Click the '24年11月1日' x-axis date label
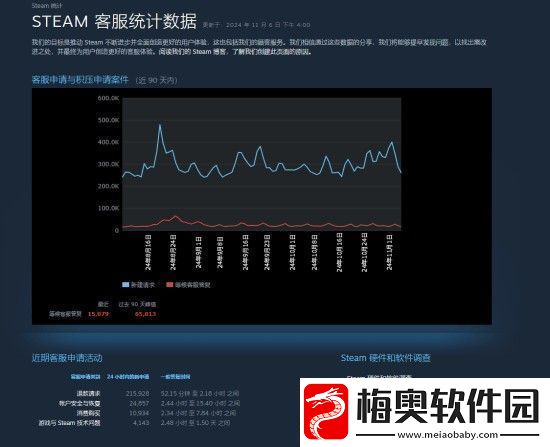 click(x=389, y=252)
